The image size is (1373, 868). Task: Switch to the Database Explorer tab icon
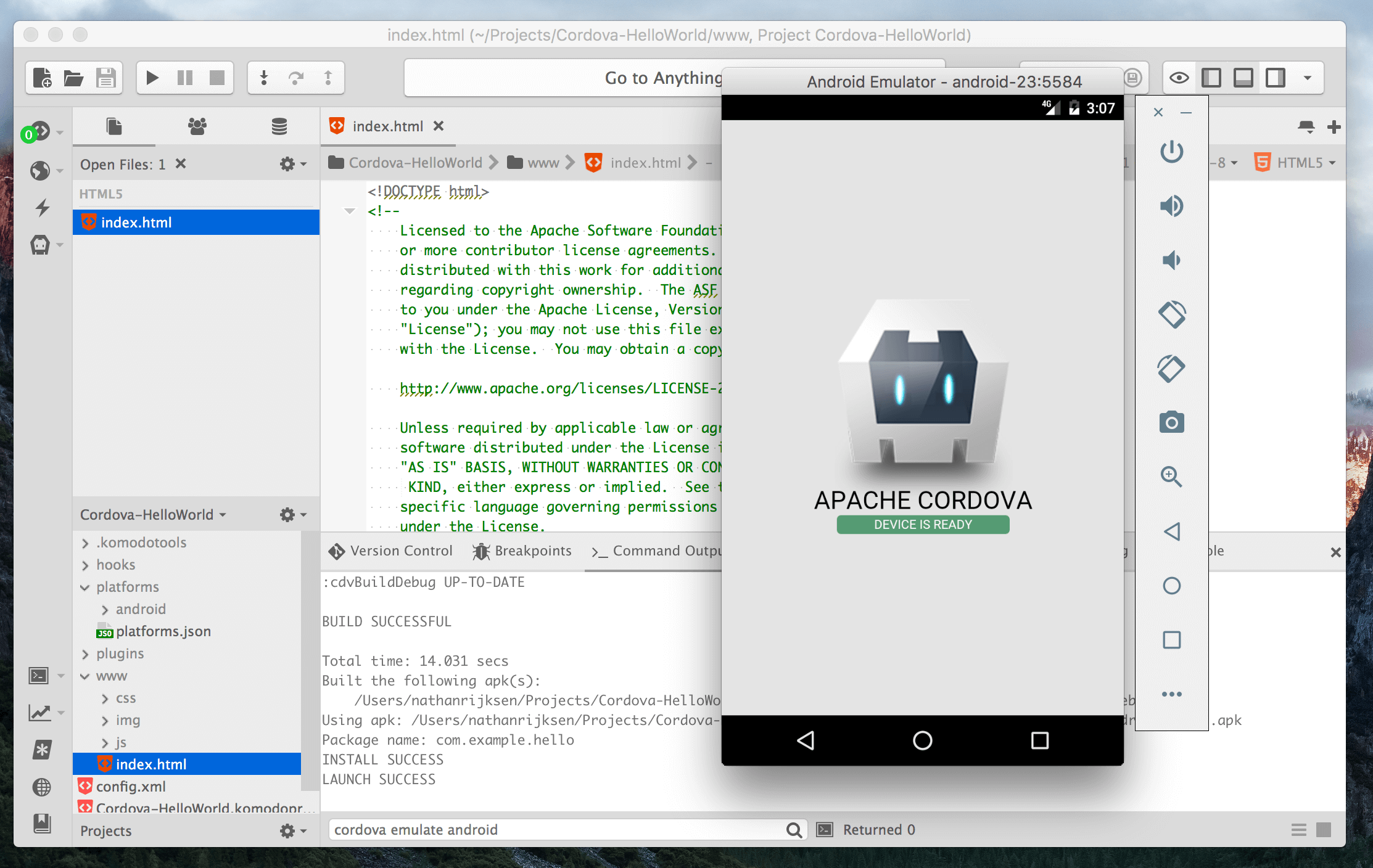pos(279,126)
